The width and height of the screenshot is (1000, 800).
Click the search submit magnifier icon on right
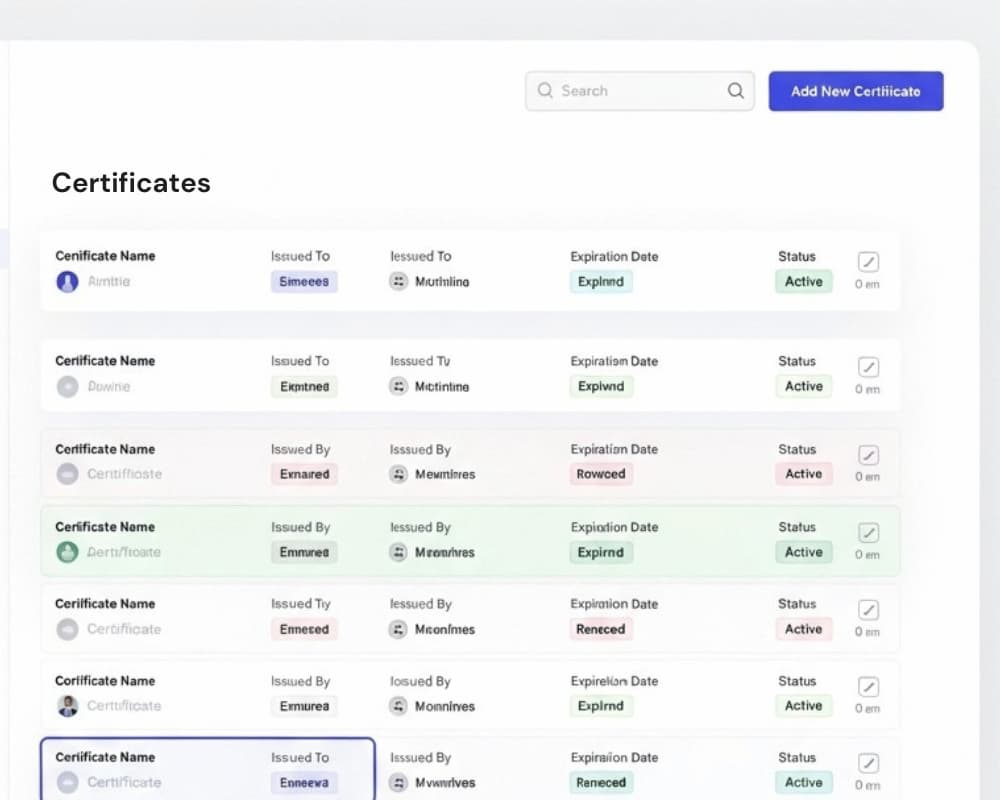(x=735, y=91)
